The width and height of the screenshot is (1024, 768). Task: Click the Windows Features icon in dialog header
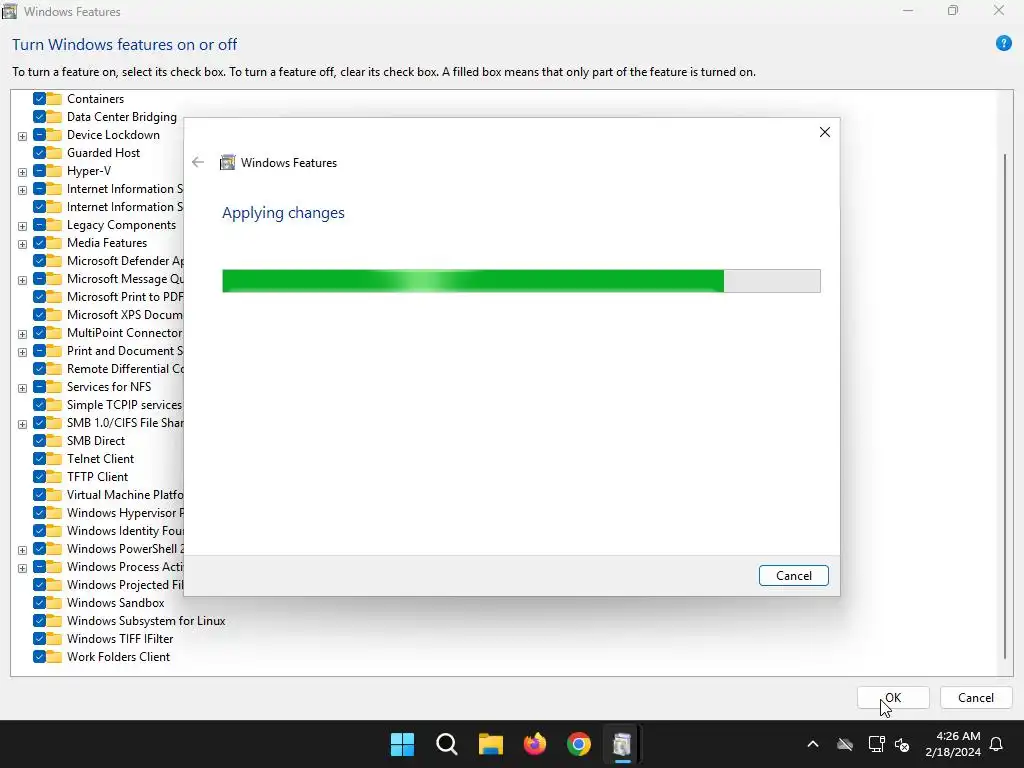click(x=227, y=162)
